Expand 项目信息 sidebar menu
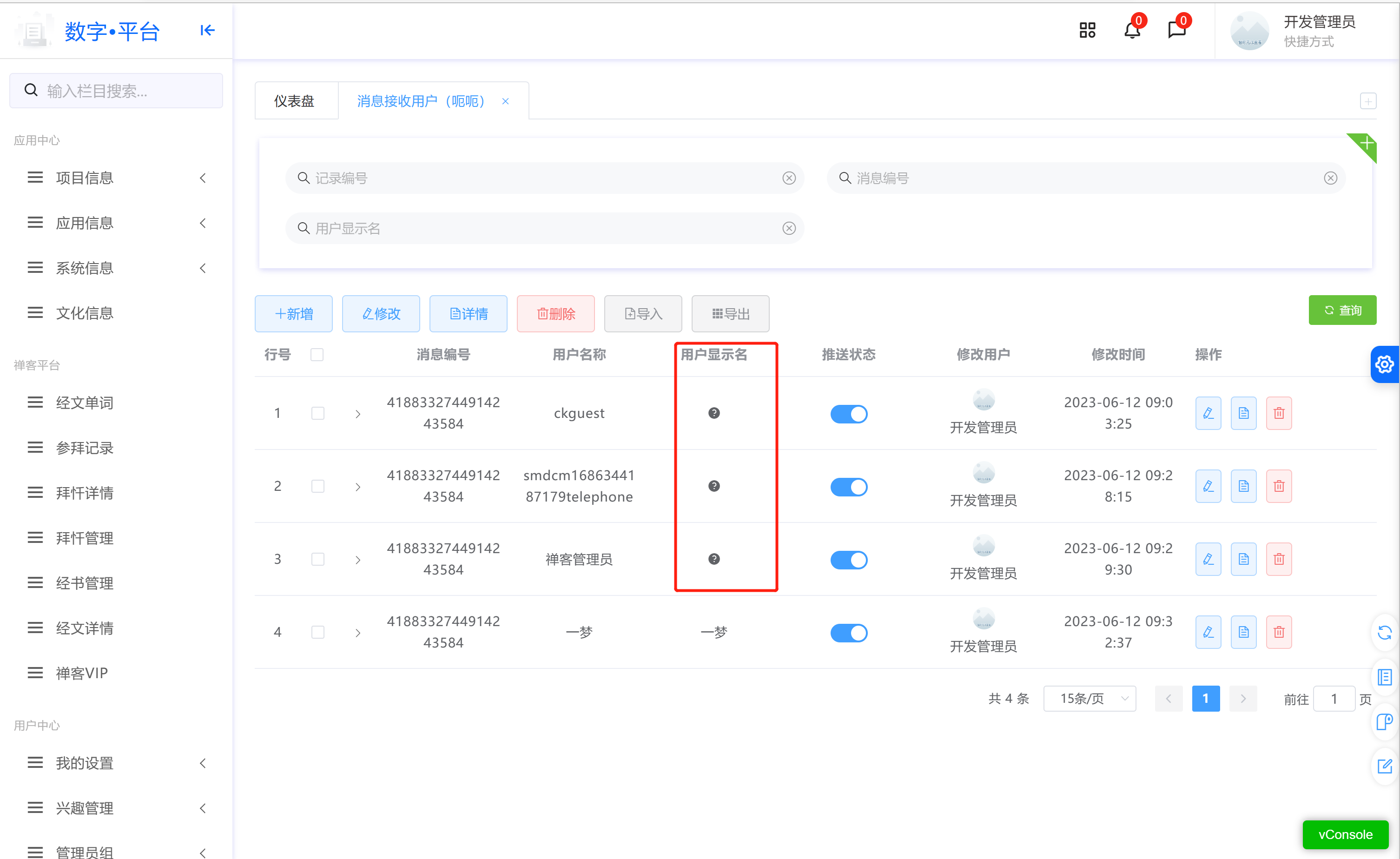Image resolution: width=1400 pixels, height=859 pixels. click(116, 178)
